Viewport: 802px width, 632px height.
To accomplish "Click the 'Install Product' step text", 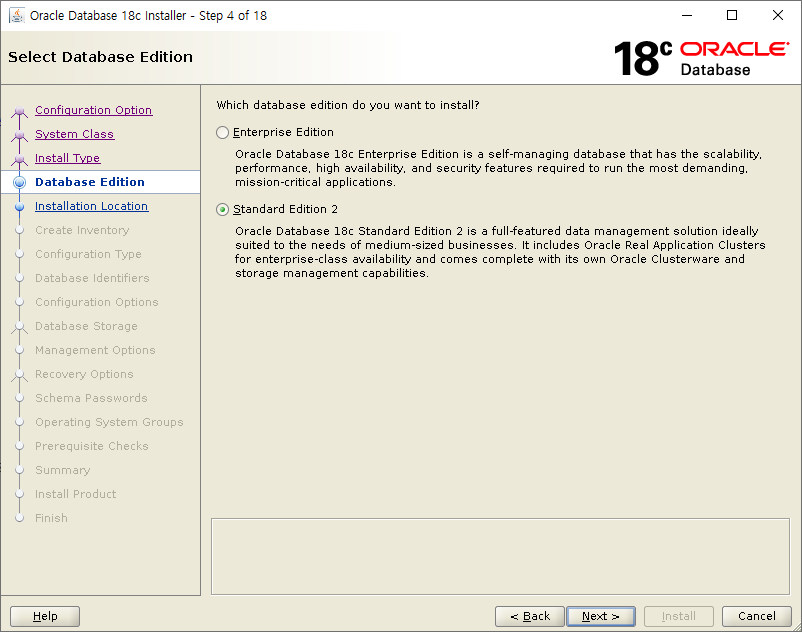I will (x=75, y=494).
